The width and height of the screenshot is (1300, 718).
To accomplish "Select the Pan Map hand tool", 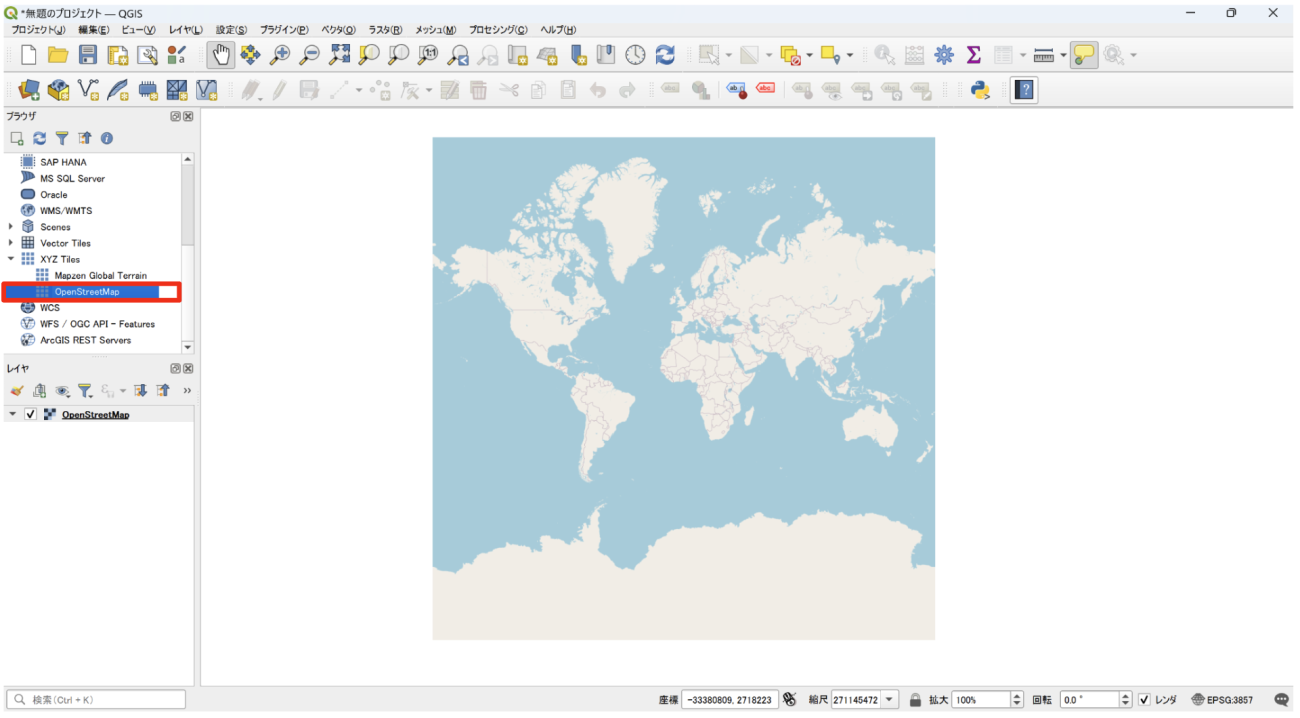I will click(221, 56).
